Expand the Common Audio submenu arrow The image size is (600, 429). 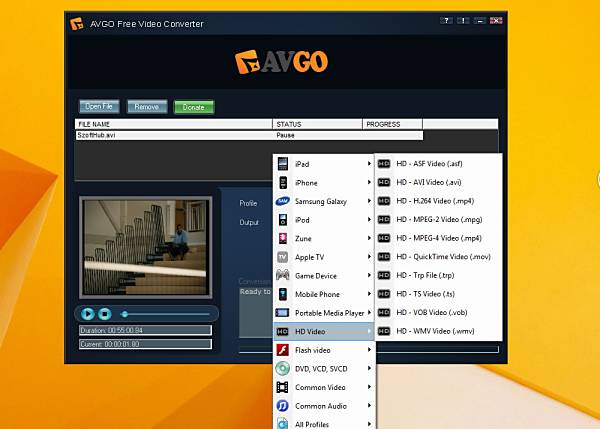click(369, 405)
